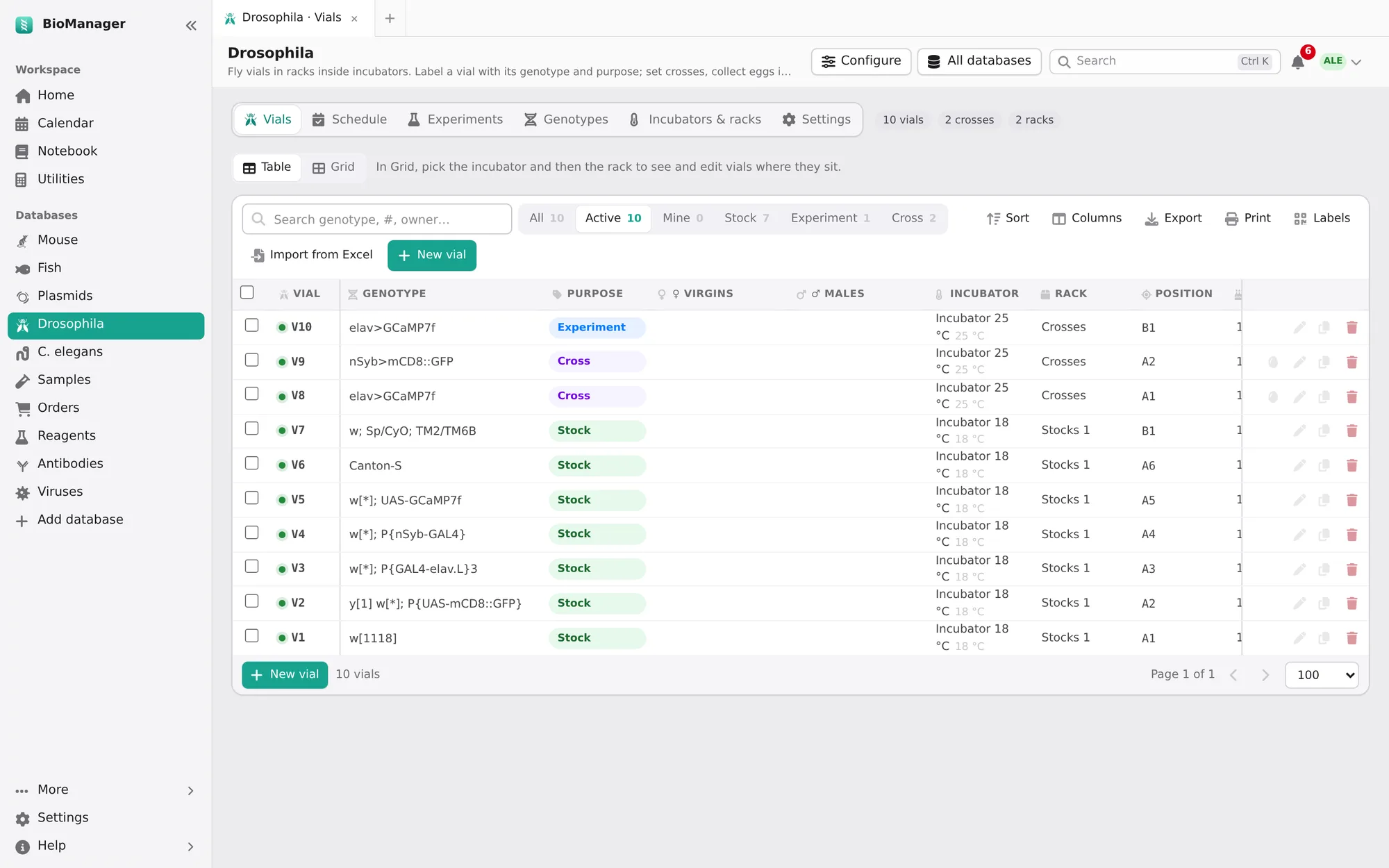The height and width of the screenshot is (868, 1389).
Task: Edit vial V9 using the pencil icon
Action: (1299, 362)
